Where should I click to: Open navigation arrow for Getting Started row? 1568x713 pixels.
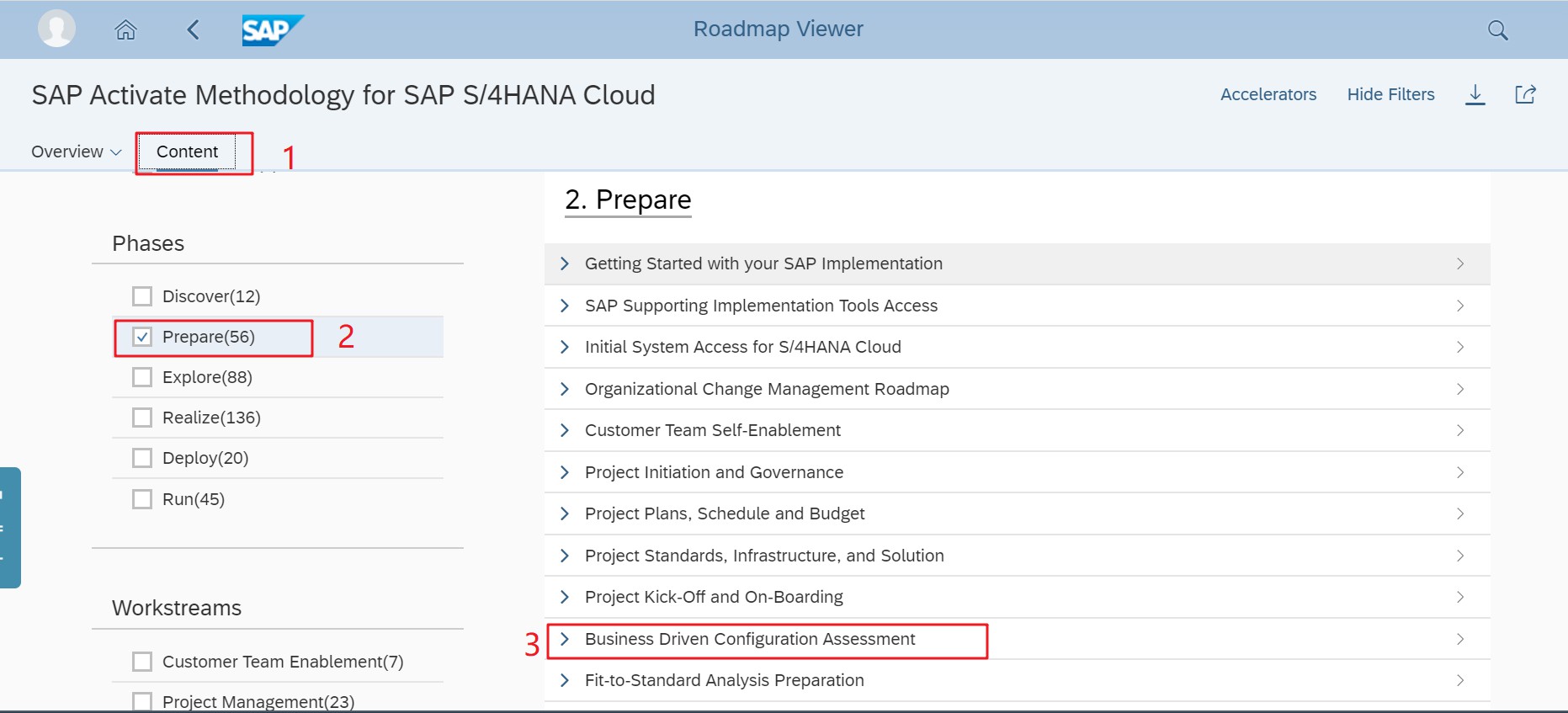click(x=1460, y=263)
